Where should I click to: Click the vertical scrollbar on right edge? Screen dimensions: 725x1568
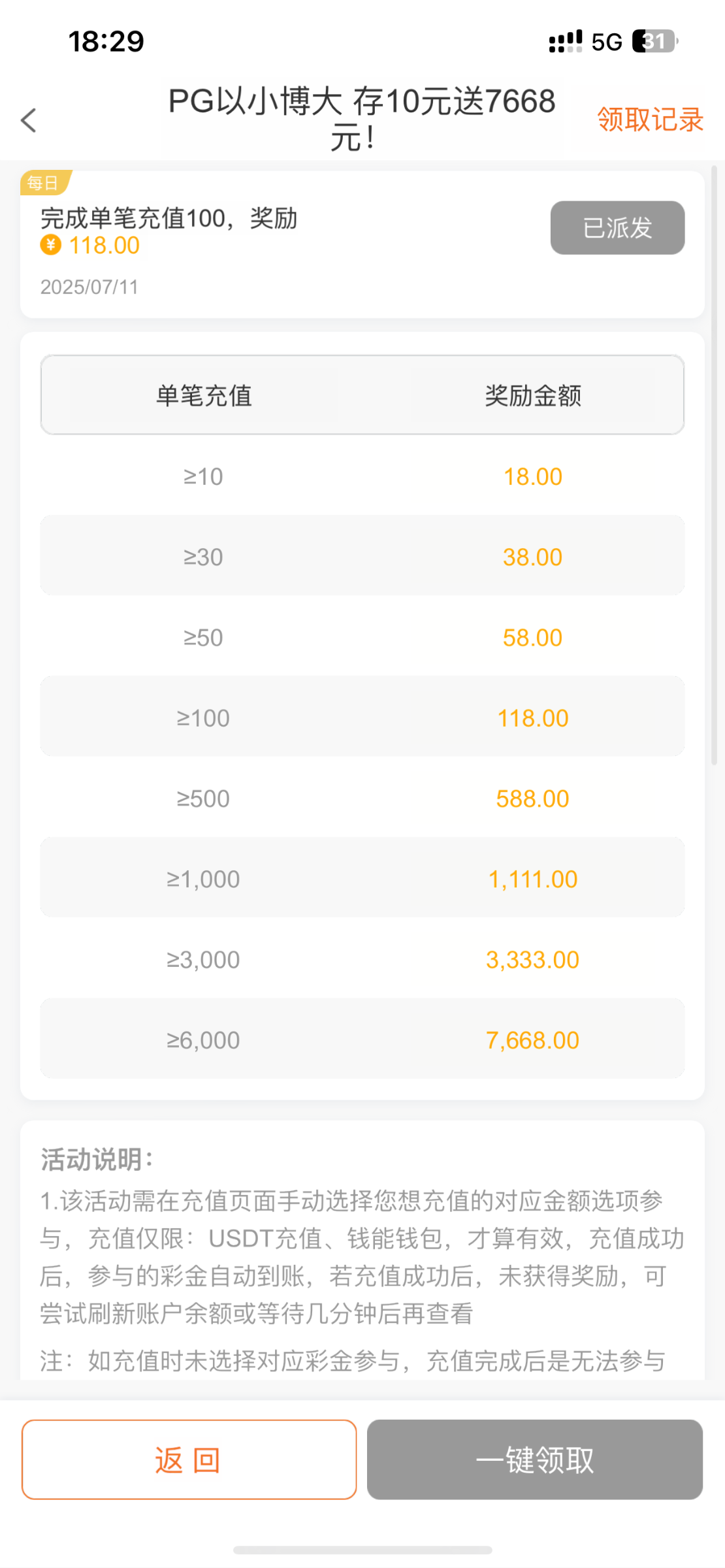[715, 464]
